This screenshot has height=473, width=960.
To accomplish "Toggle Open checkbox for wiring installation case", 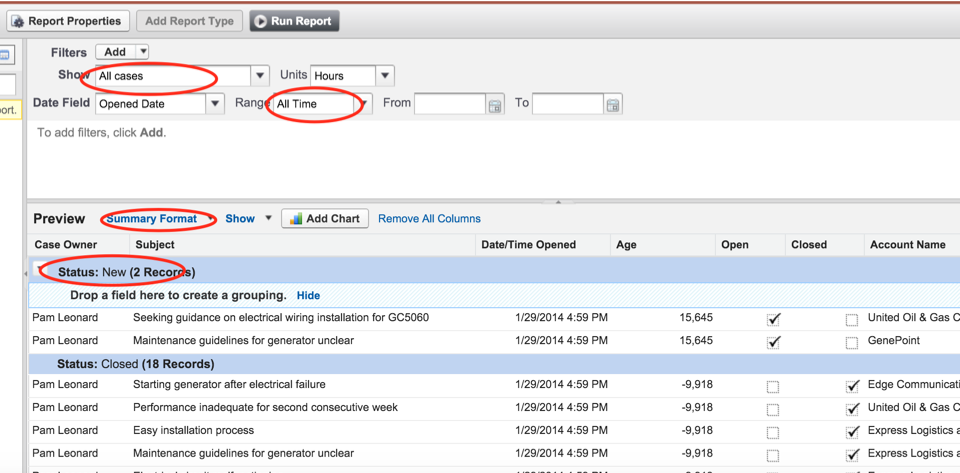I will (773, 319).
